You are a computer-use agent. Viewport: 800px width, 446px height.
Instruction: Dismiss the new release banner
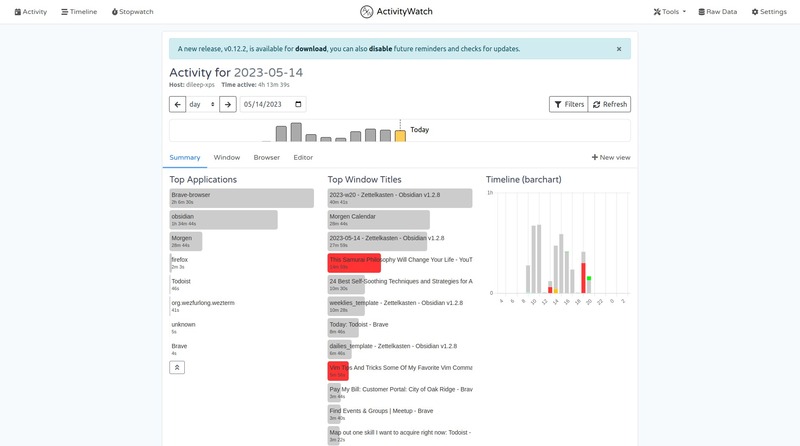click(619, 49)
